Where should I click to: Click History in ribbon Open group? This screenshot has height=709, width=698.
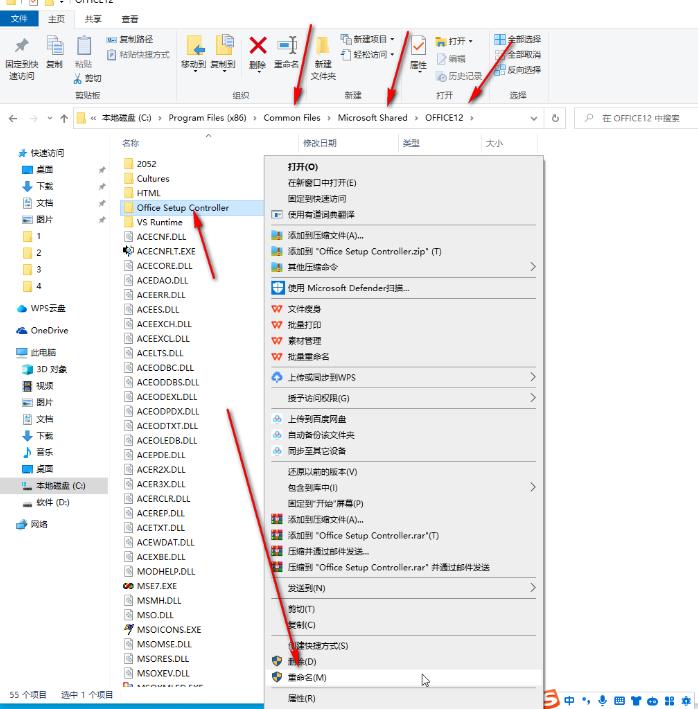coord(459,76)
